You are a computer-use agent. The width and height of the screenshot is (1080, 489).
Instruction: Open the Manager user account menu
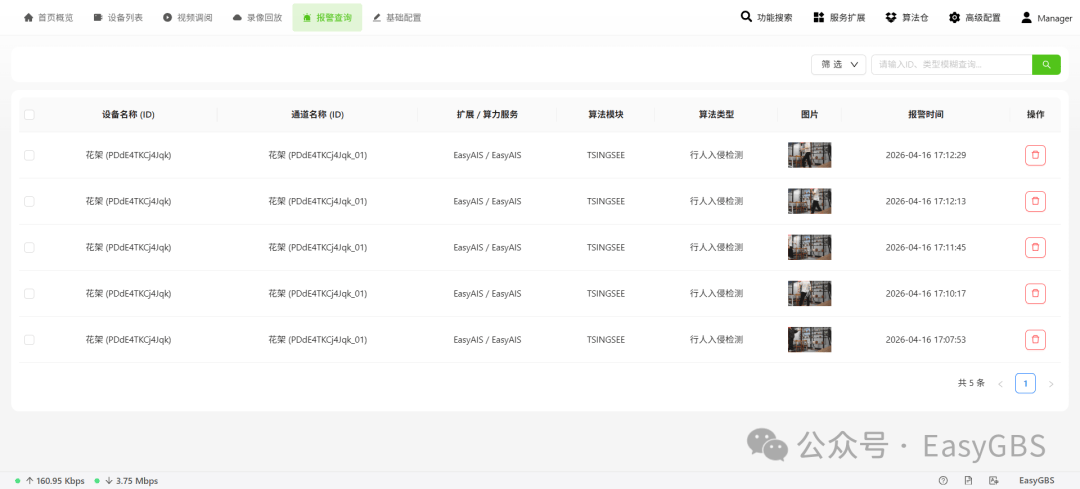pyautogui.click(x=1046, y=18)
